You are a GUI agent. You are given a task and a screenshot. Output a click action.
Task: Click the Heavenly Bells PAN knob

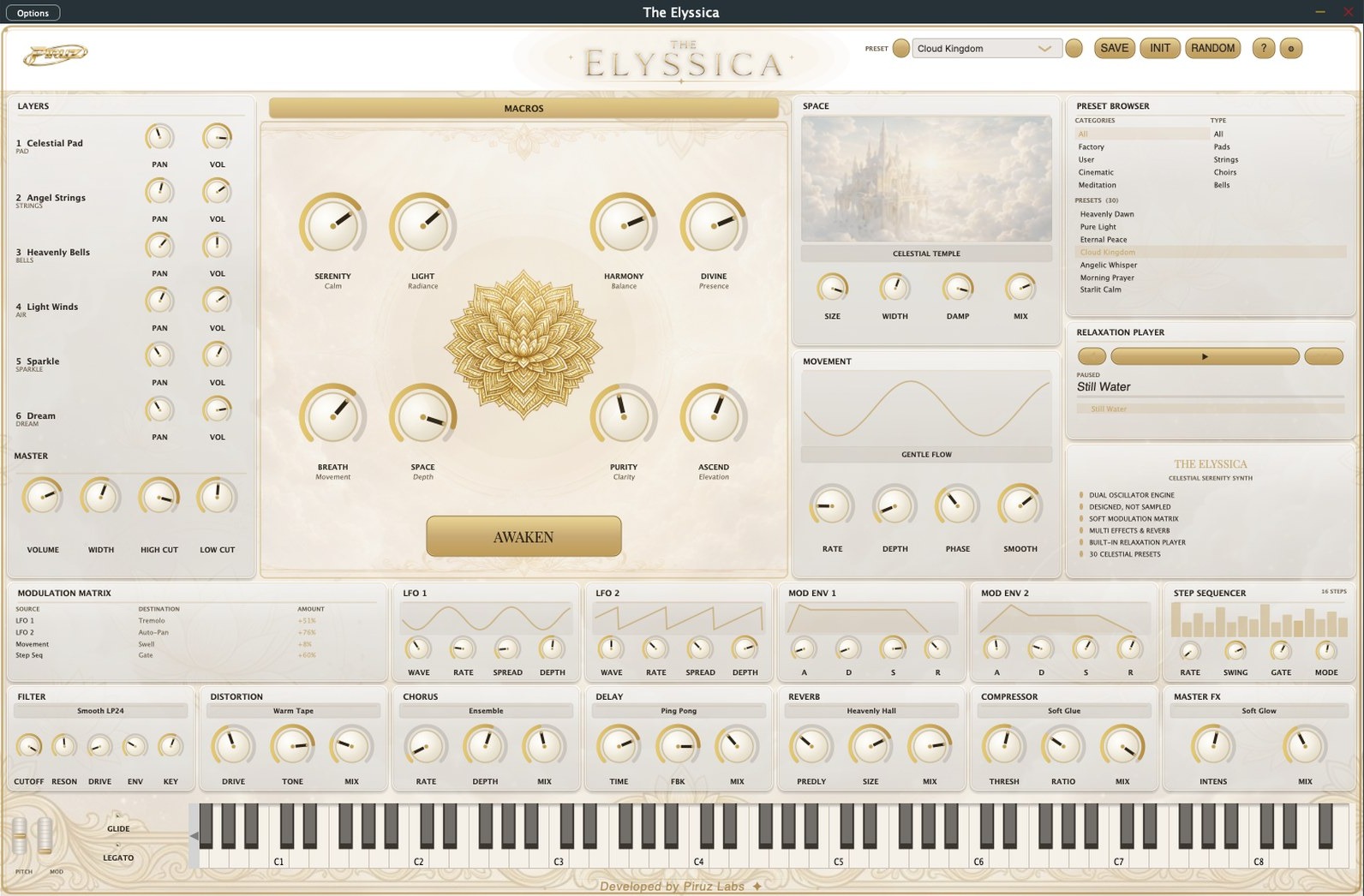pyautogui.click(x=159, y=247)
